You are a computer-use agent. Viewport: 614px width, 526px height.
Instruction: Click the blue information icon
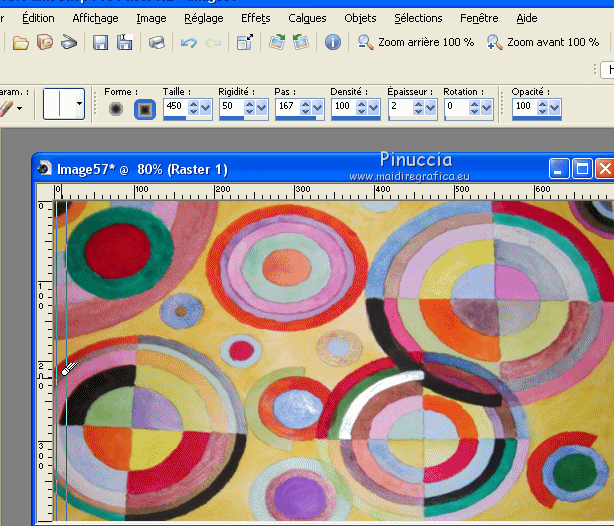coord(333,42)
